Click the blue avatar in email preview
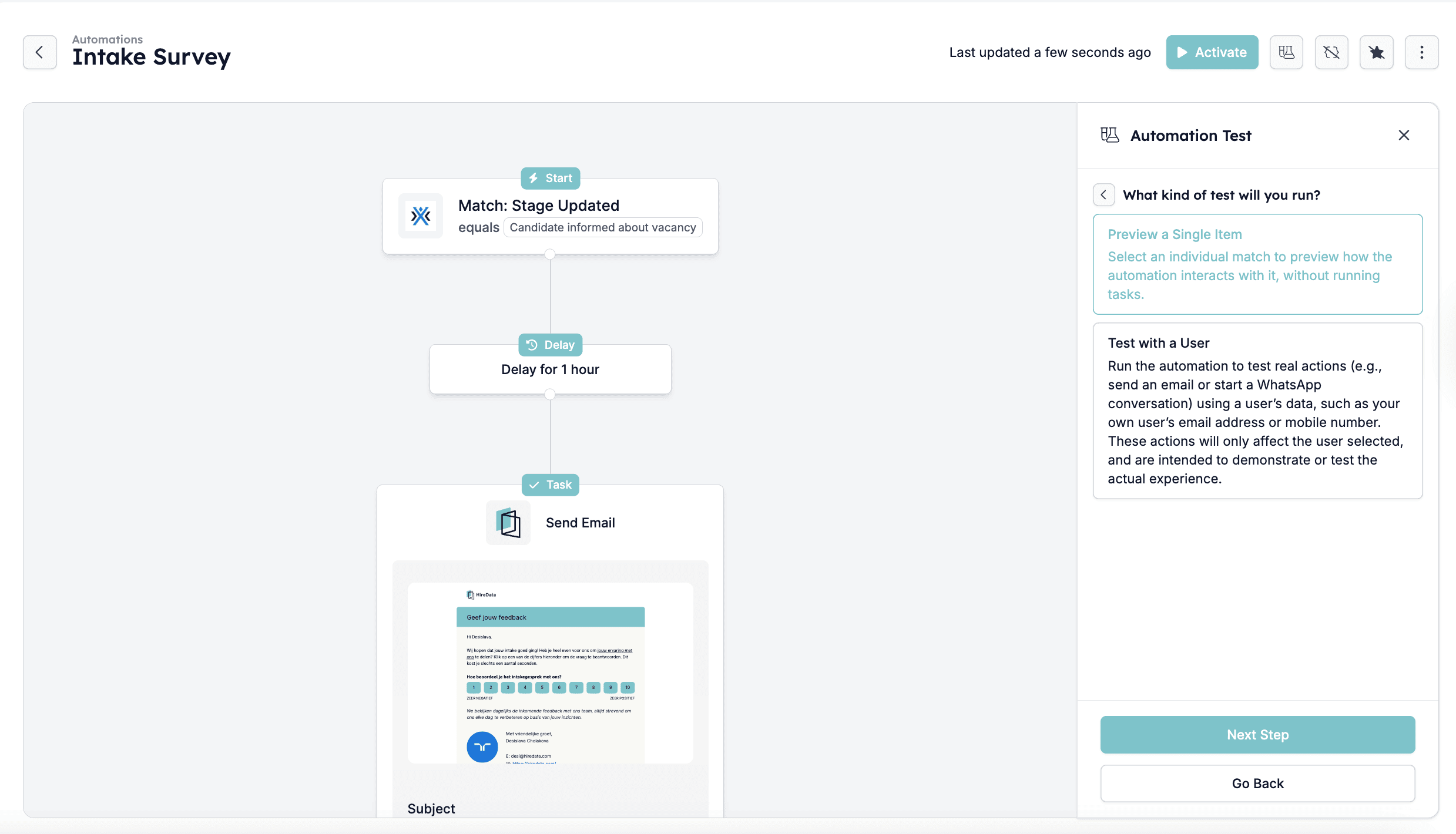Image resolution: width=1456 pixels, height=834 pixels. pos(482,747)
